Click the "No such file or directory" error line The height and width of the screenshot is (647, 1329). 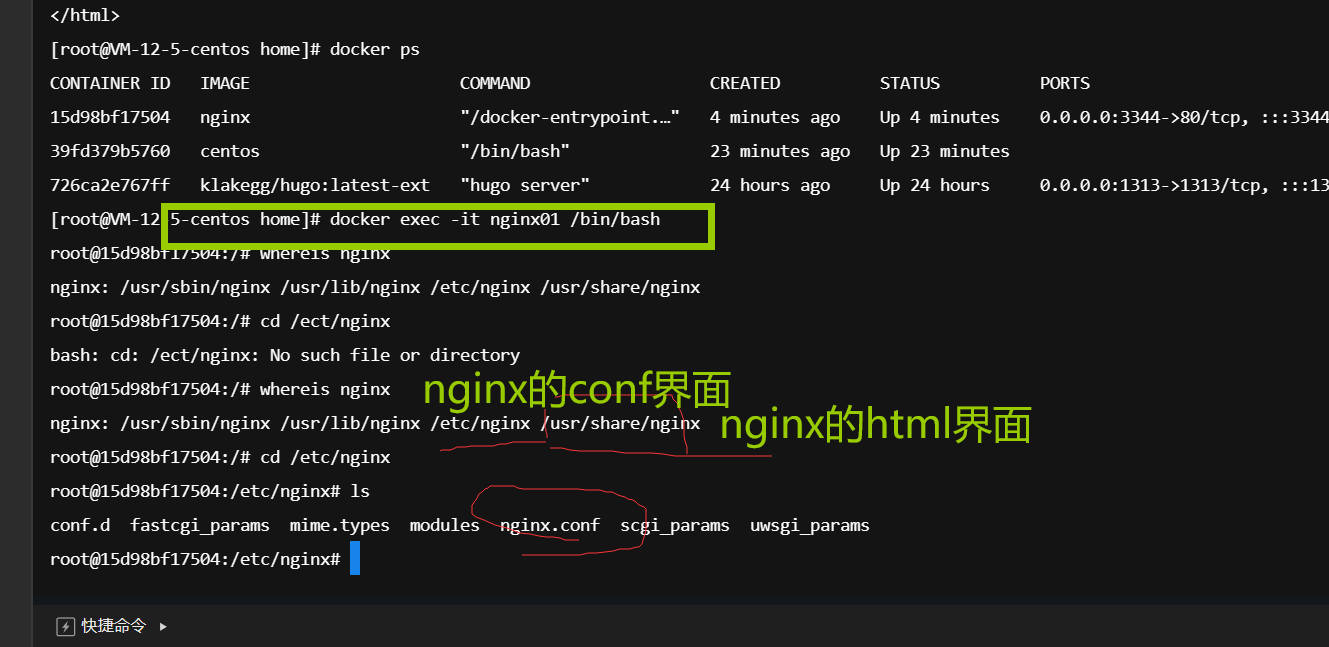(x=285, y=355)
